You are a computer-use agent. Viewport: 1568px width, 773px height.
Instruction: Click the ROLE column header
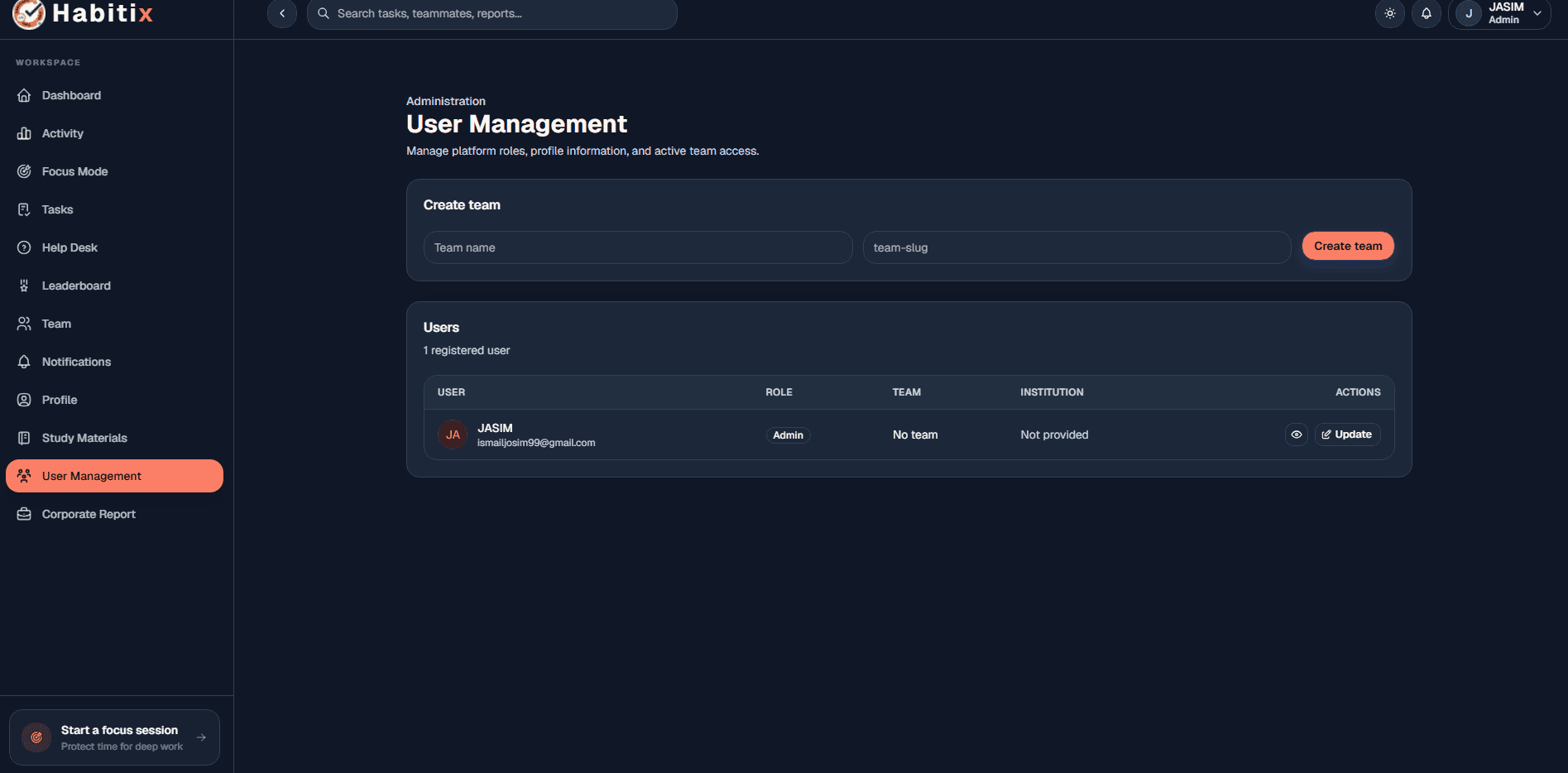tap(779, 392)
